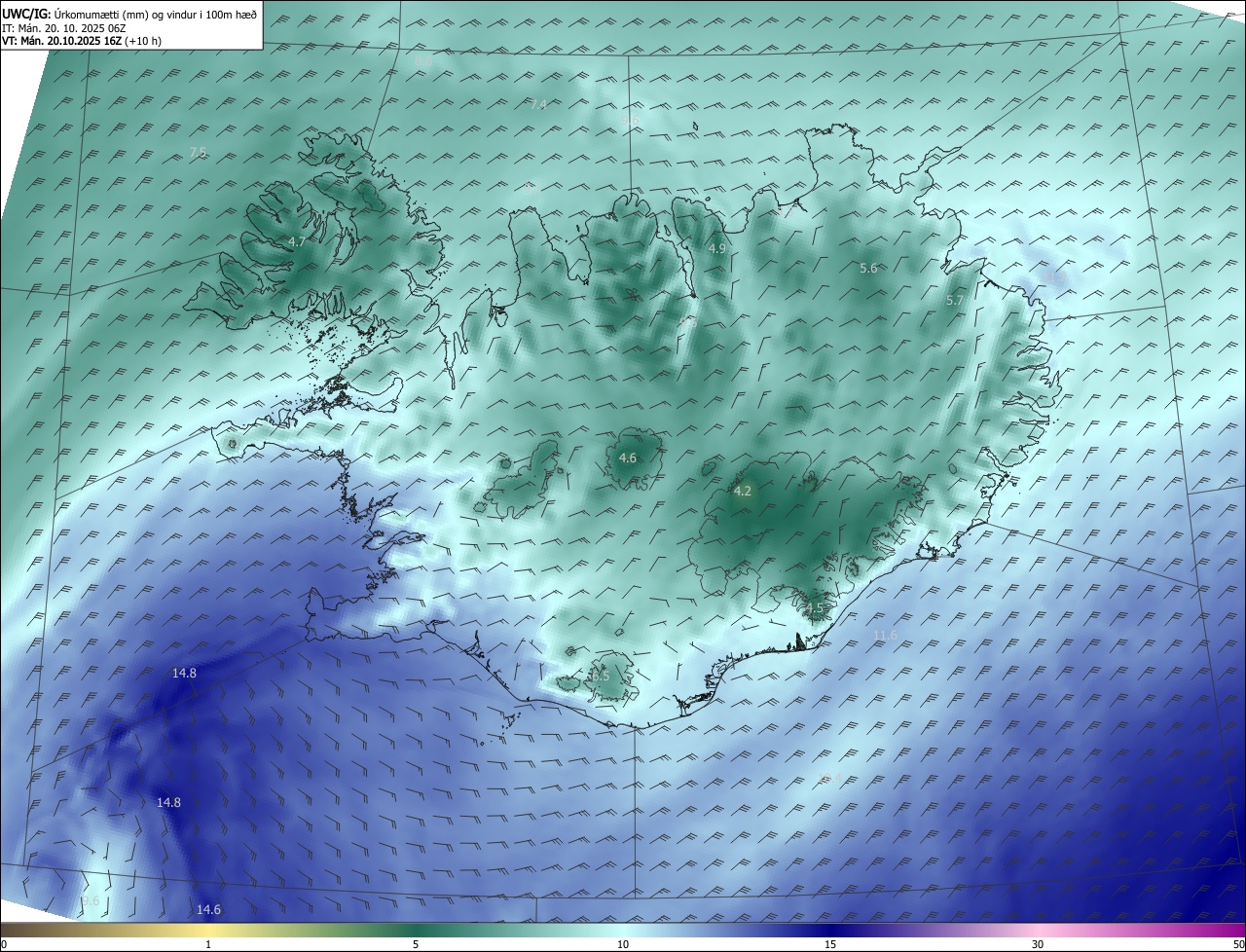Click the 7.5 value label on the map
The image size is (1246, 952).
(x=198, y=152)
